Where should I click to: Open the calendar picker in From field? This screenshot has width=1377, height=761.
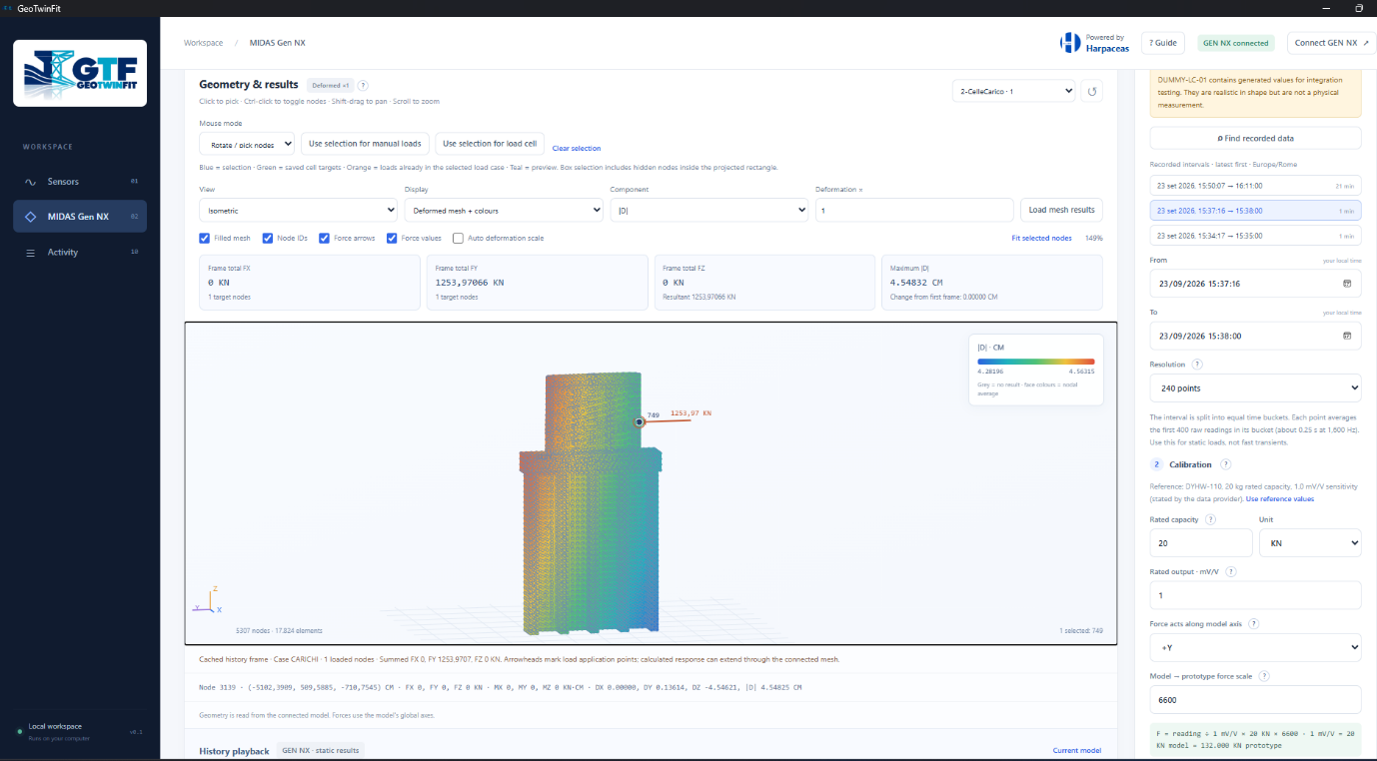click(x=1346, y=283)
